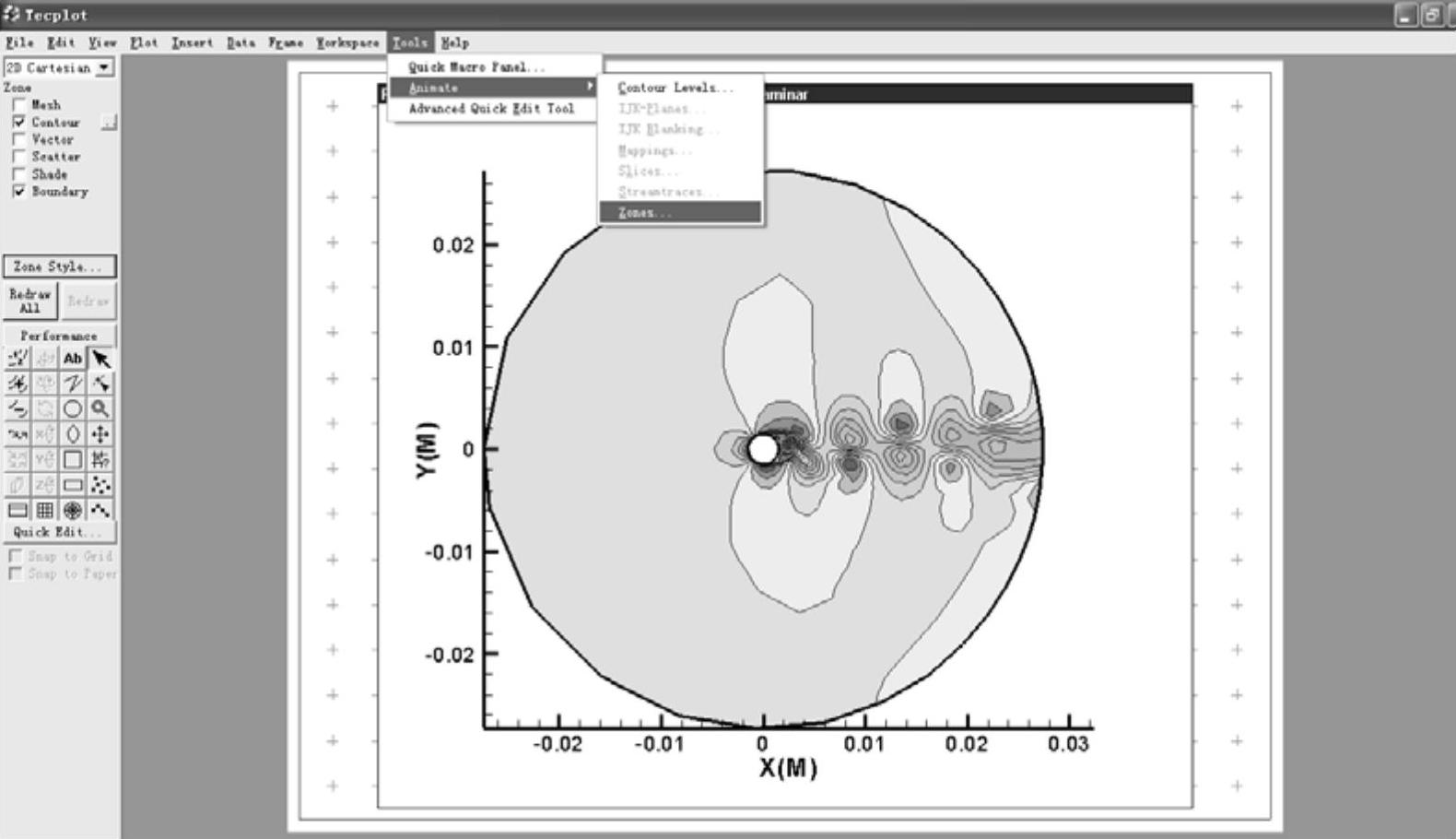Screen dimensions: 1456x839
Task: Click the greyed Y-axis rotate tool
Action: coord(45,459)
